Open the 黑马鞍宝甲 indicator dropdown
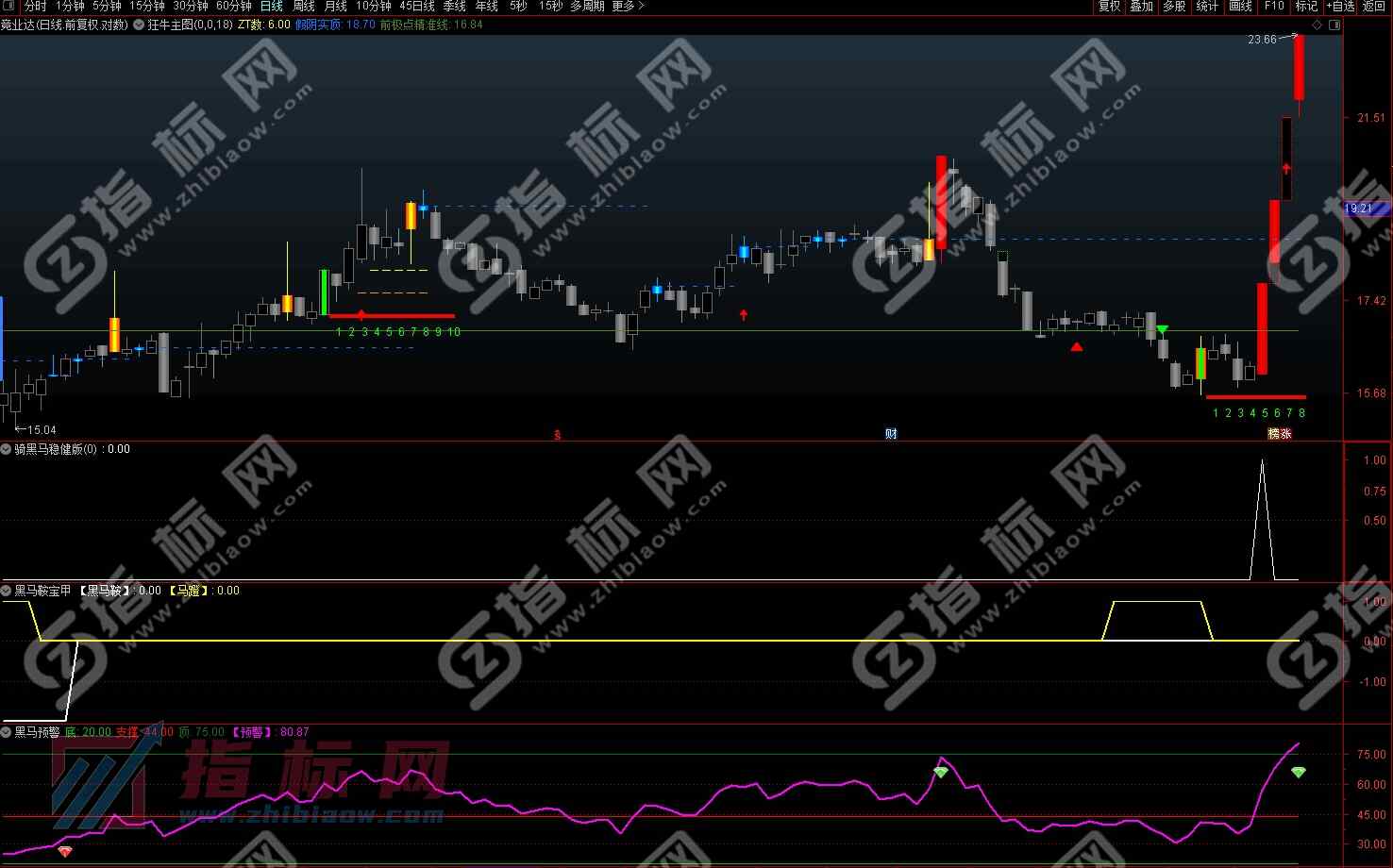This screenshot has height=868, width=1393. (x=7, y=591)
